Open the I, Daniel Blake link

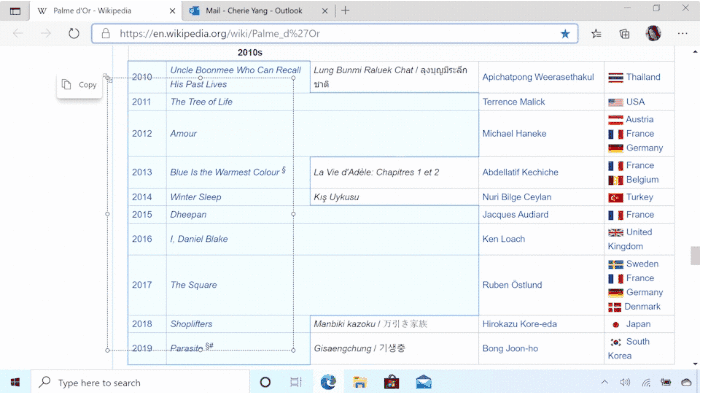(199, 239)
